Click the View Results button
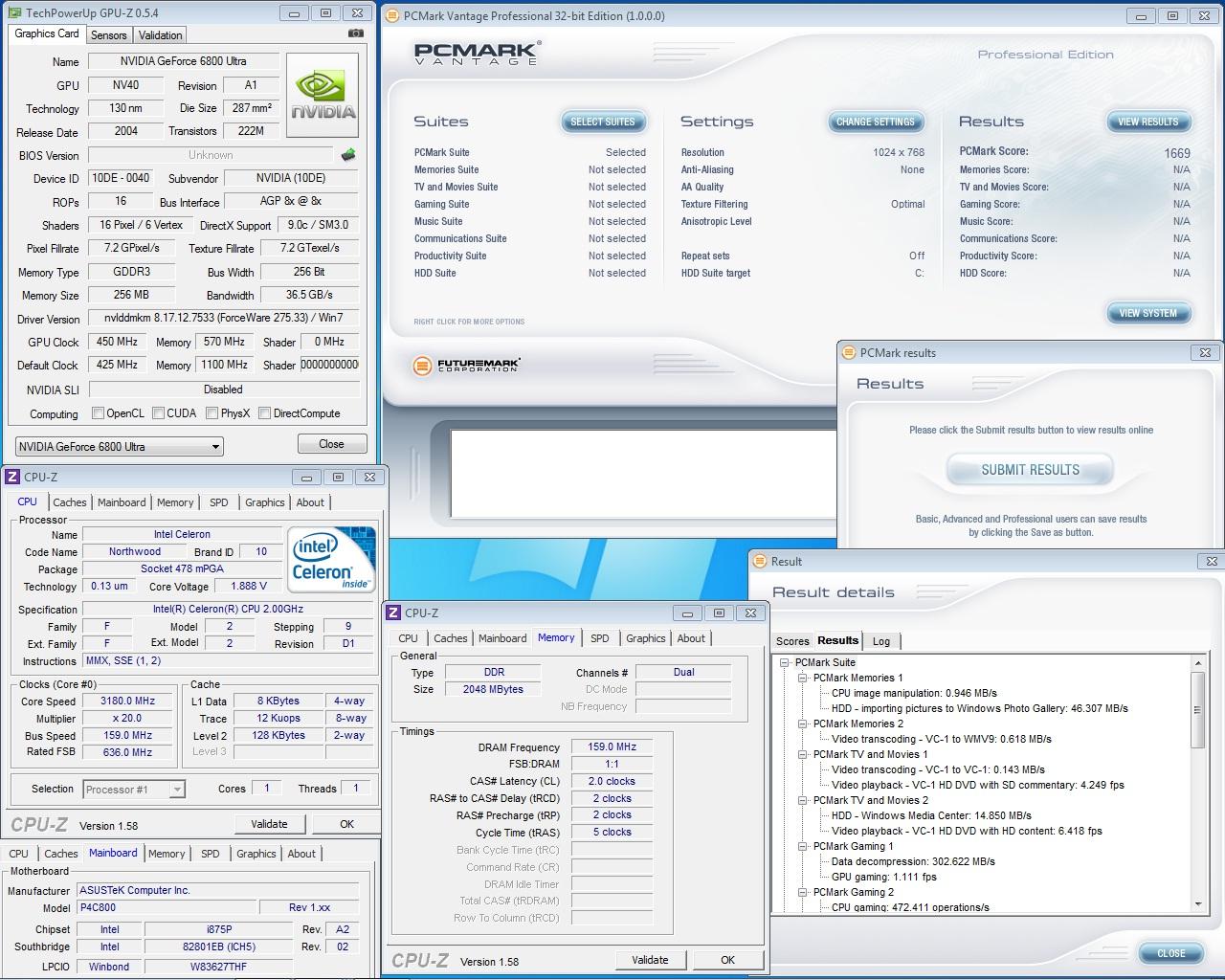 click(1148, 122)
